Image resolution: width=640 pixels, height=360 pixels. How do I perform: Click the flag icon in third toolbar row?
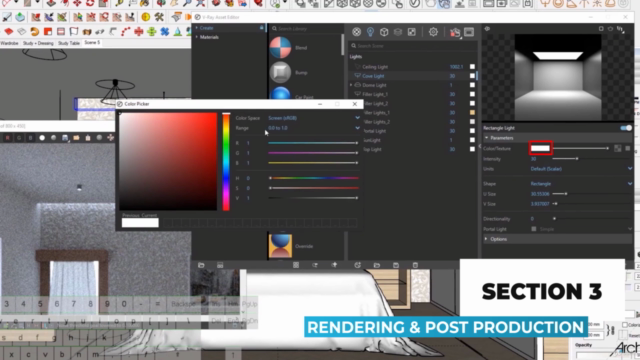pyautogui.click(x=74, y=31)
